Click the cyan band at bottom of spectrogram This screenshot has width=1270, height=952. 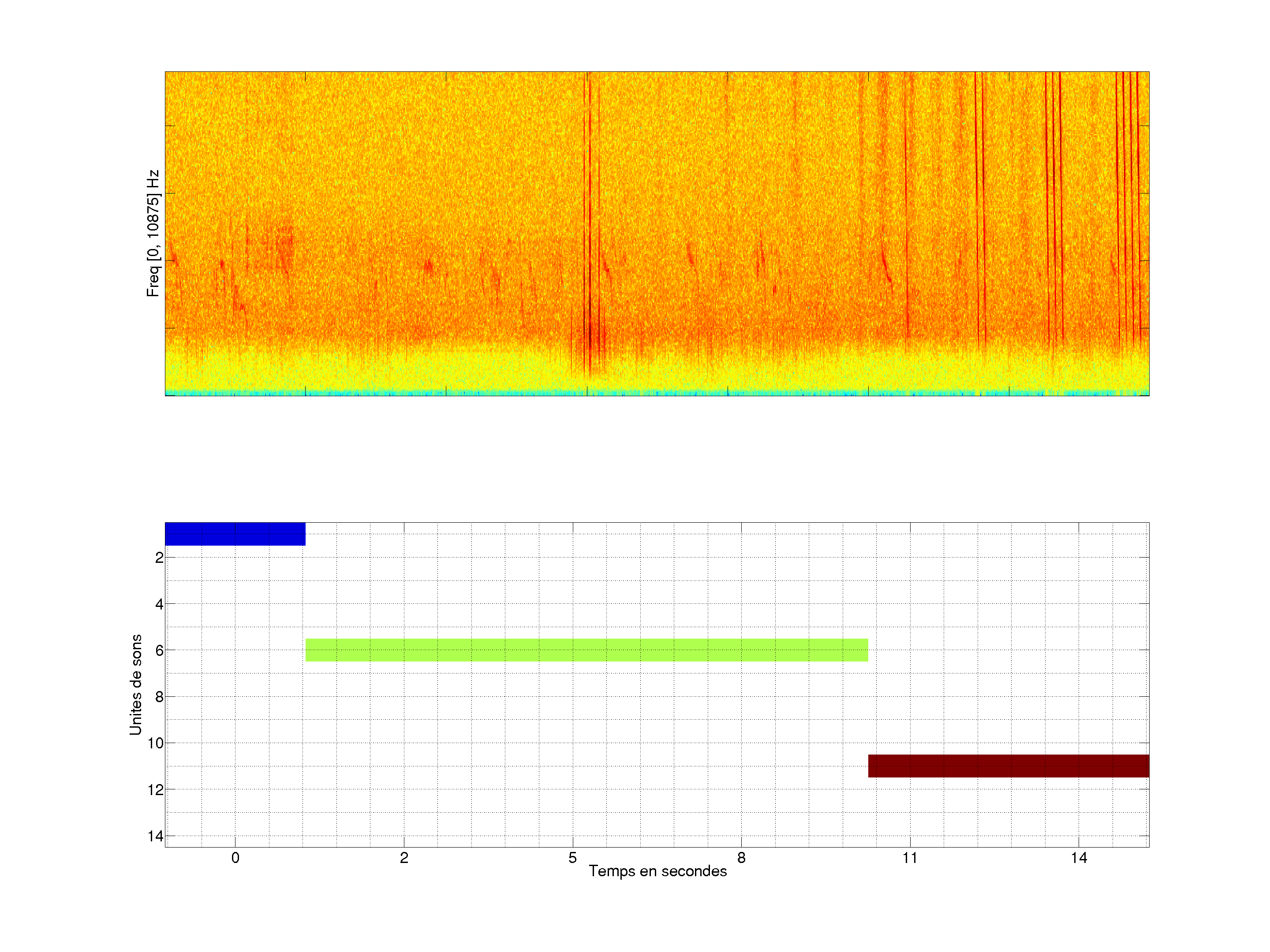tap(657, 393)
